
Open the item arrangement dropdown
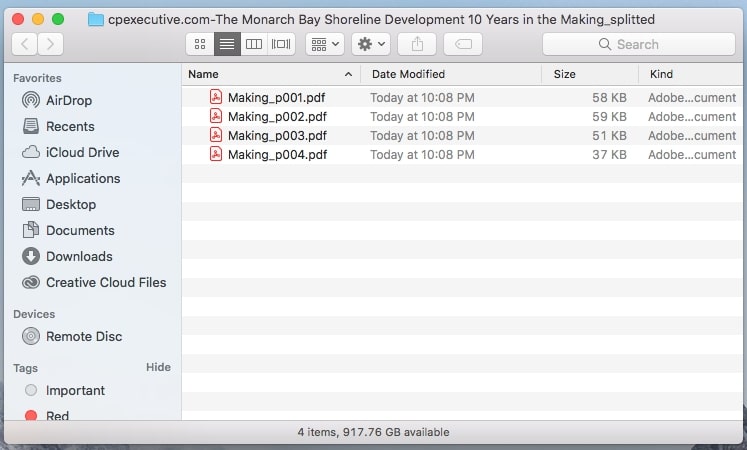pyautogui.click(x=325, y=44)
